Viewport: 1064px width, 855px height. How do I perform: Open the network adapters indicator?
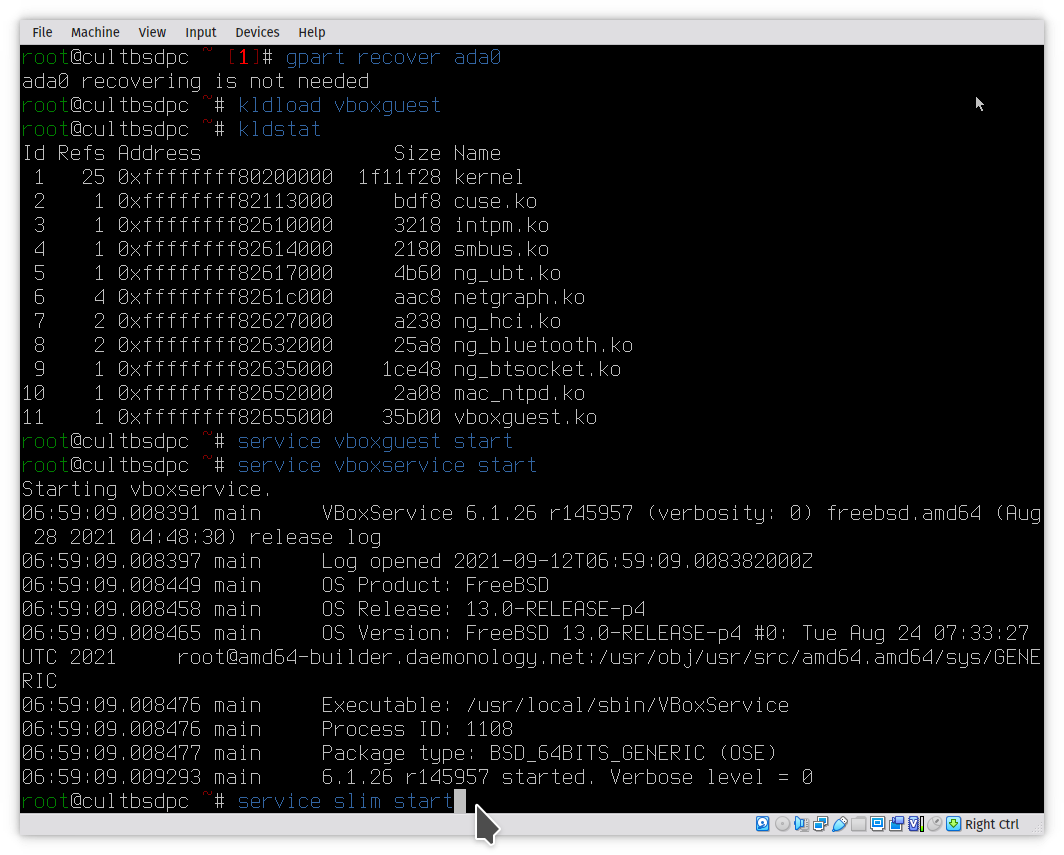pos(820,824)
